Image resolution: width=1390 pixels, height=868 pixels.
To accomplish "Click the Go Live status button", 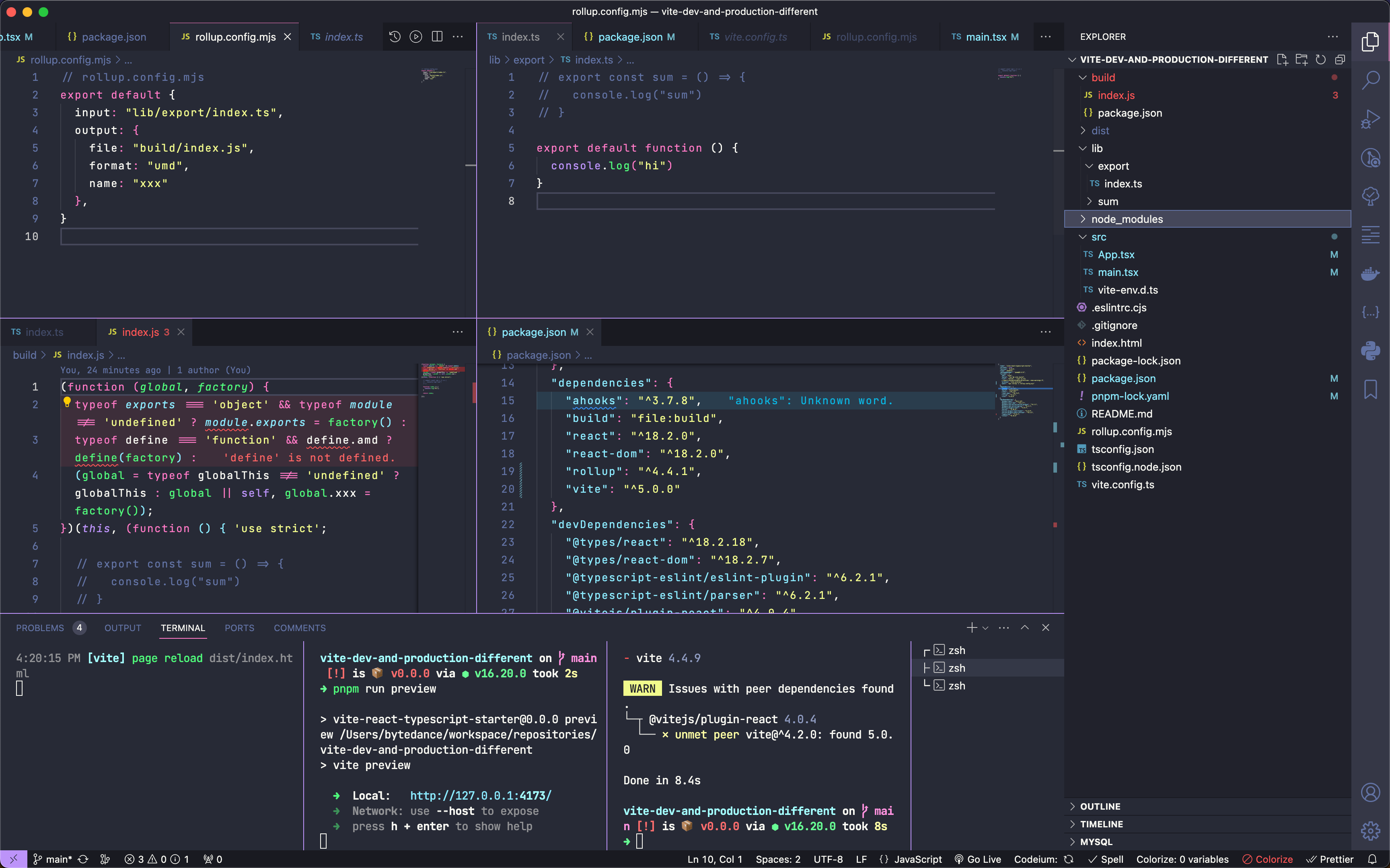I will 977,860.
